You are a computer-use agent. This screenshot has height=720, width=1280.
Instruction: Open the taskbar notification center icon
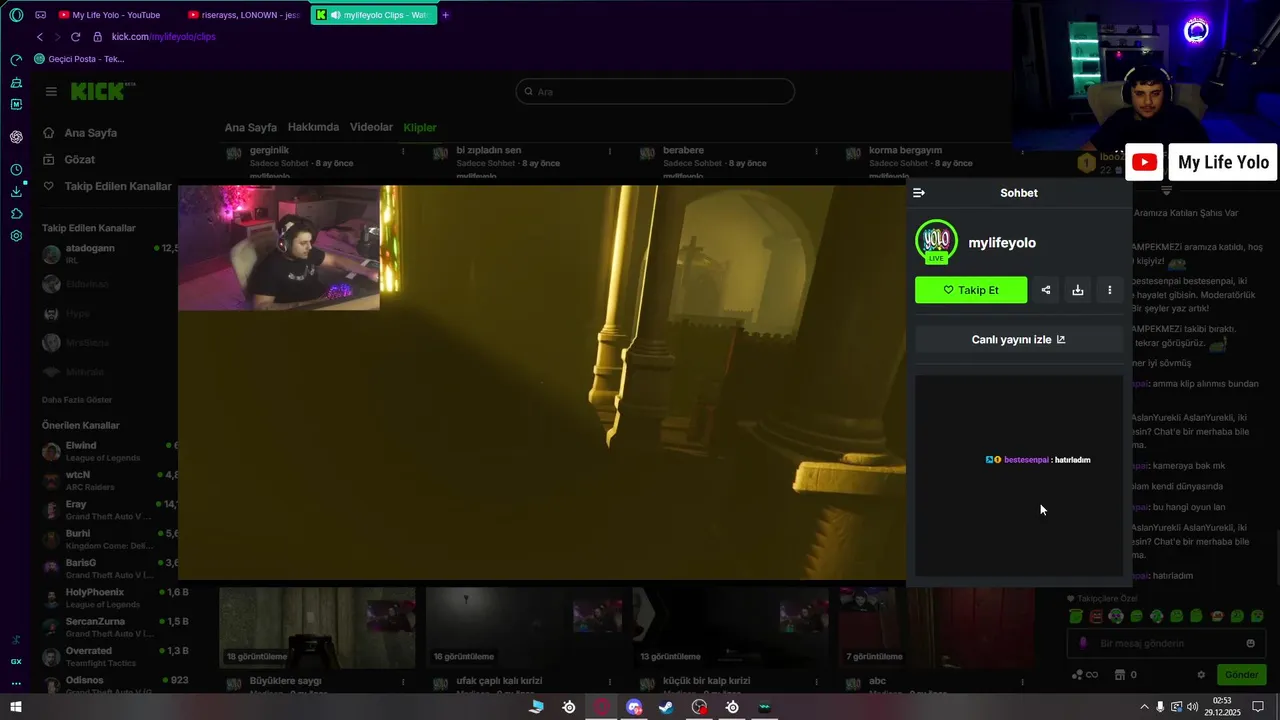click(x=1258, y=707)
